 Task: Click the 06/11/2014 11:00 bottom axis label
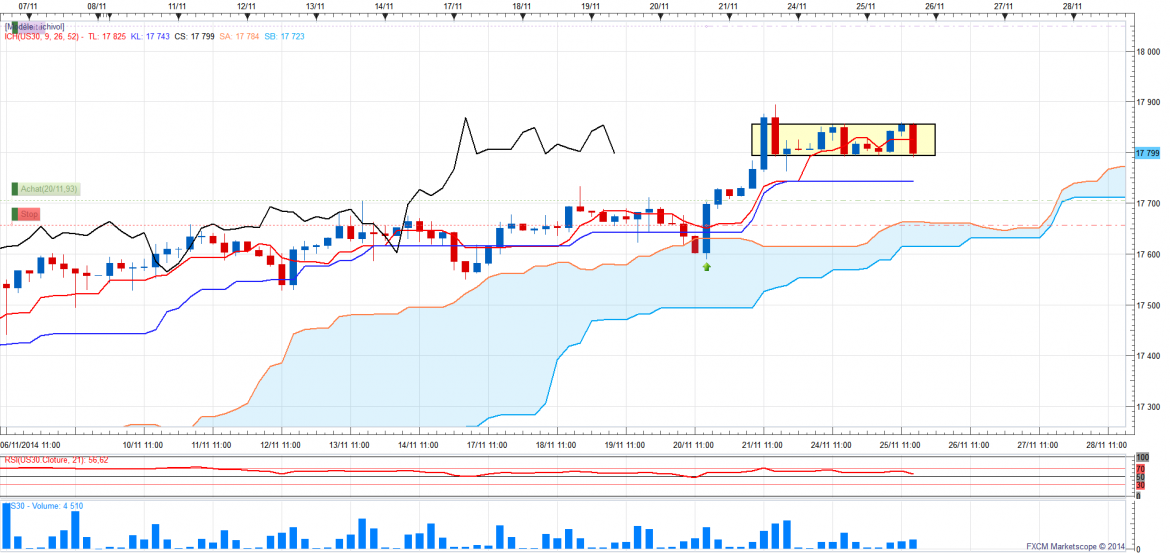coord(31,443)
